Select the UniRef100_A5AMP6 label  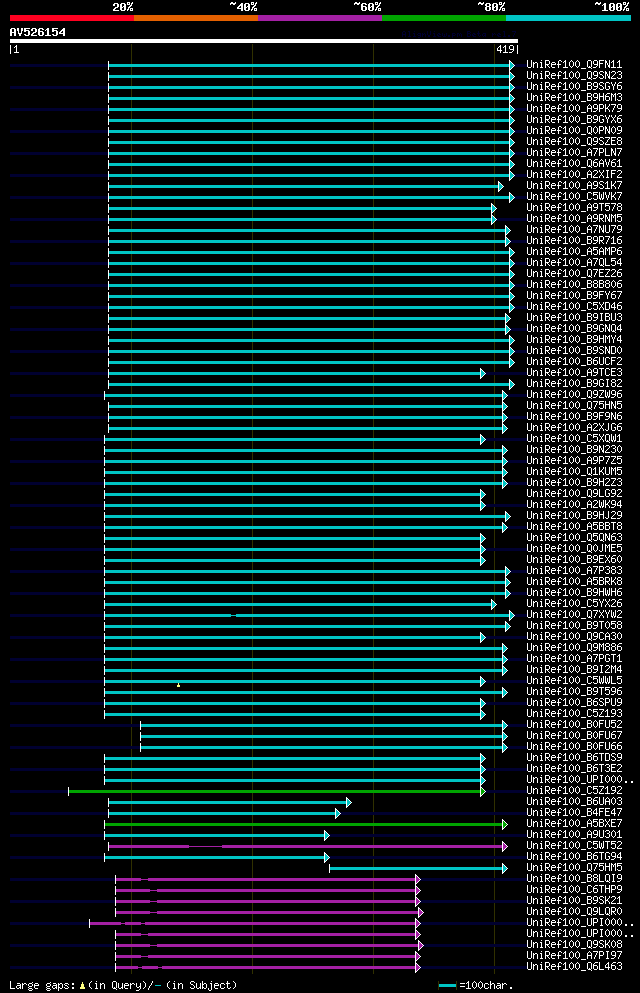click(574, 251)
